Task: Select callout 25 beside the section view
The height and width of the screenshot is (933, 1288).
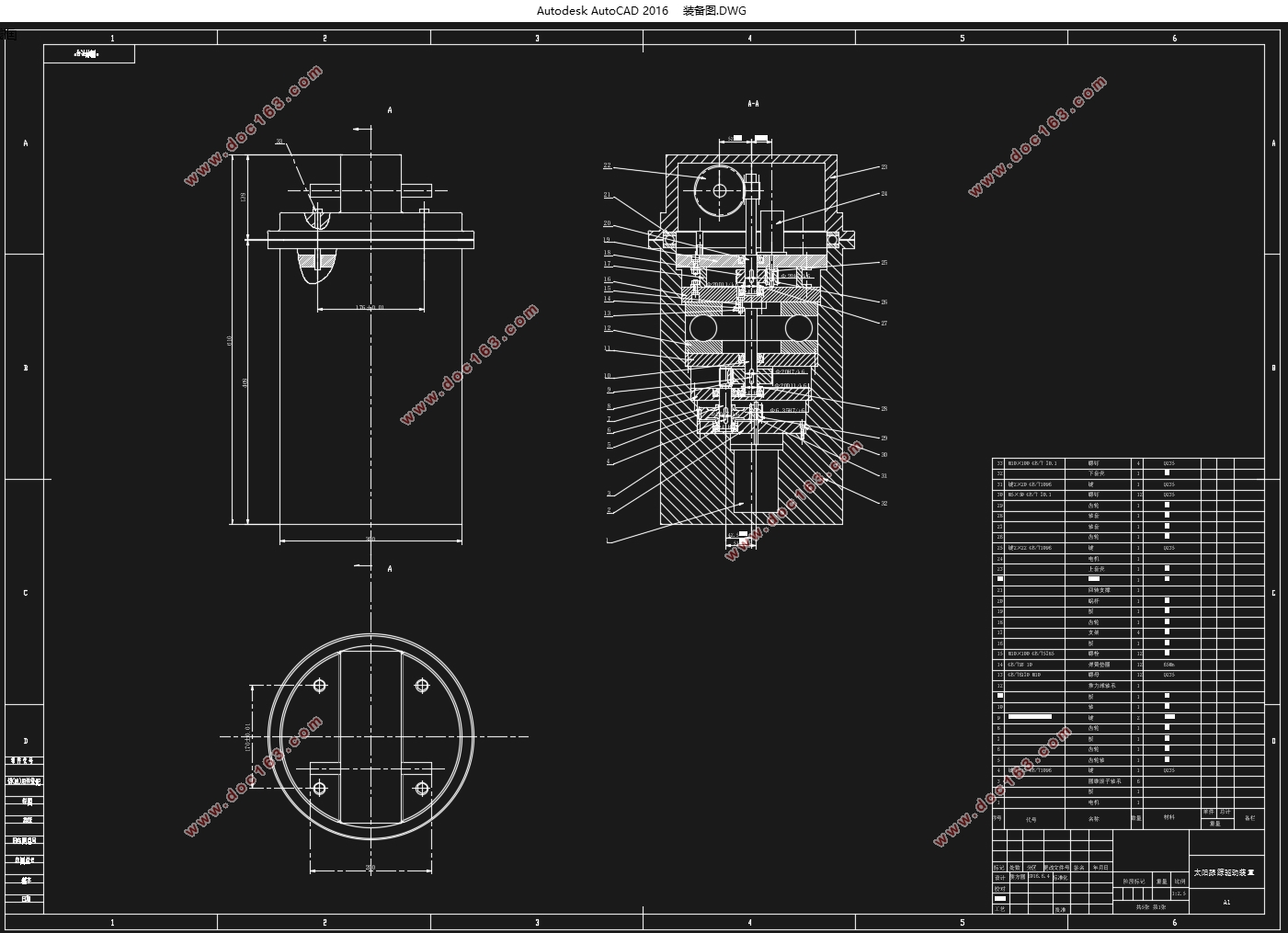Action: (883, 263)
